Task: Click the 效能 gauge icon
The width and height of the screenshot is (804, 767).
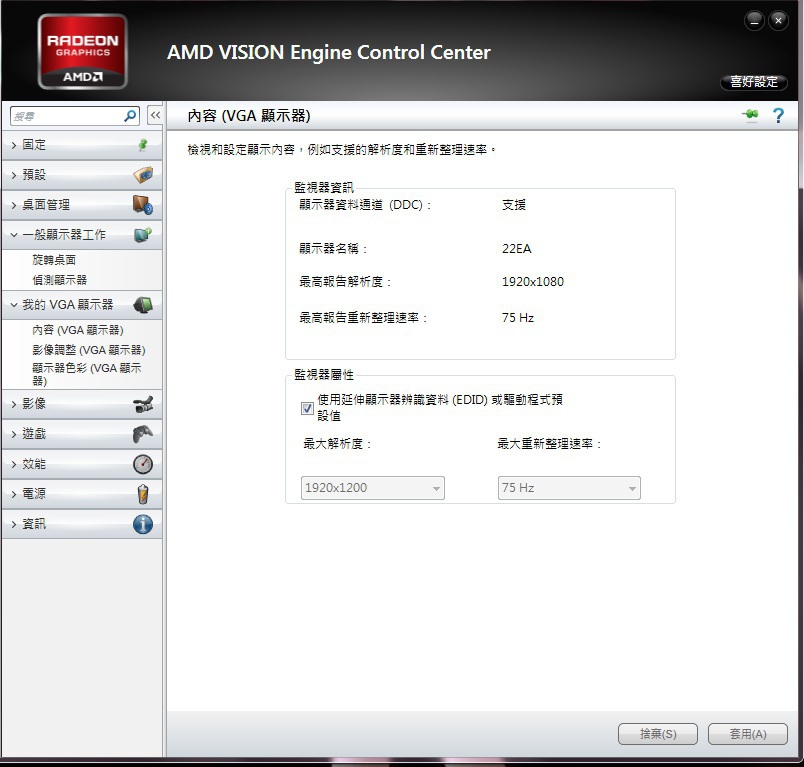Action: coord(143,464)
